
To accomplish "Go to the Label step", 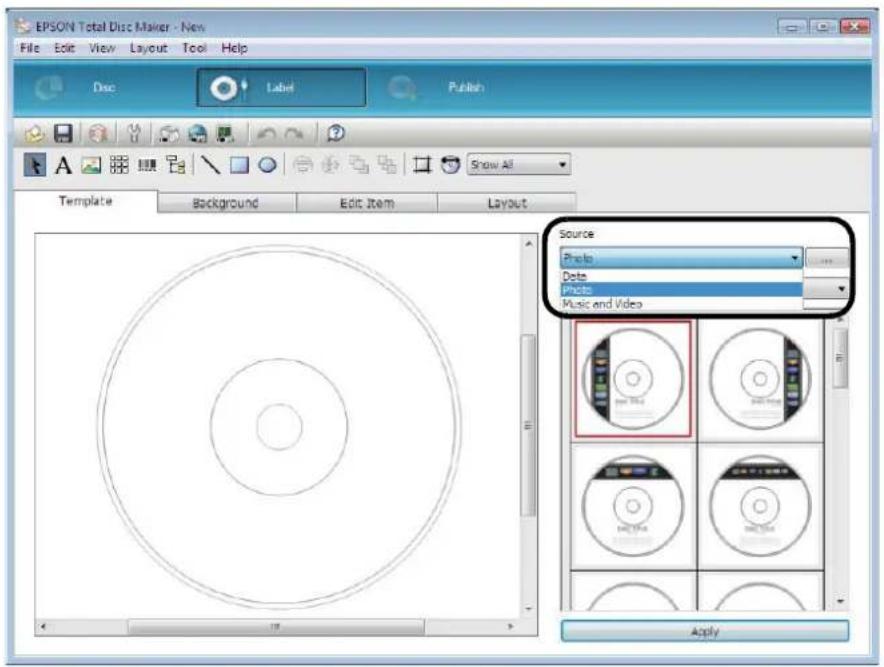I will tap(281, 87).
